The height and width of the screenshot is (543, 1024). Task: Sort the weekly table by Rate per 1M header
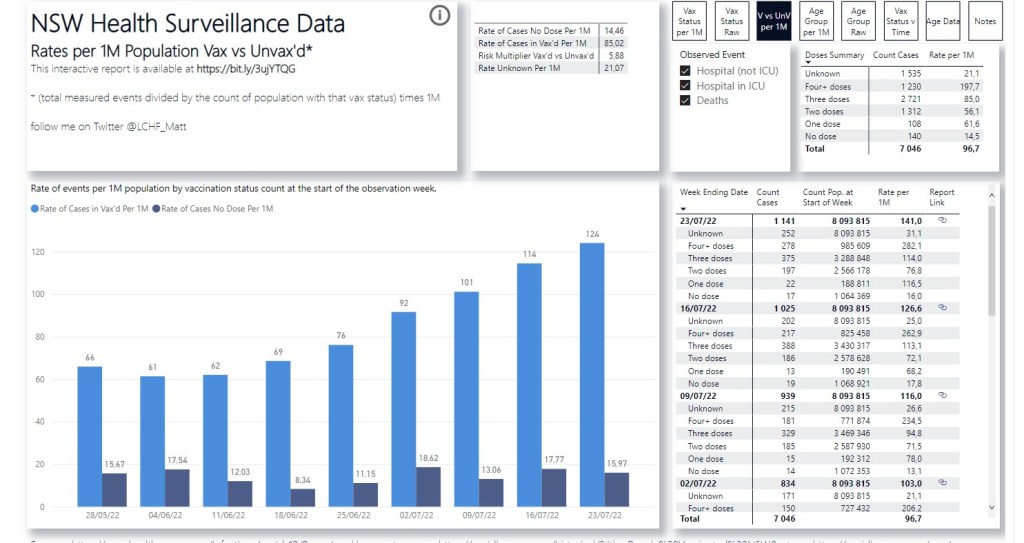point(893,197)
